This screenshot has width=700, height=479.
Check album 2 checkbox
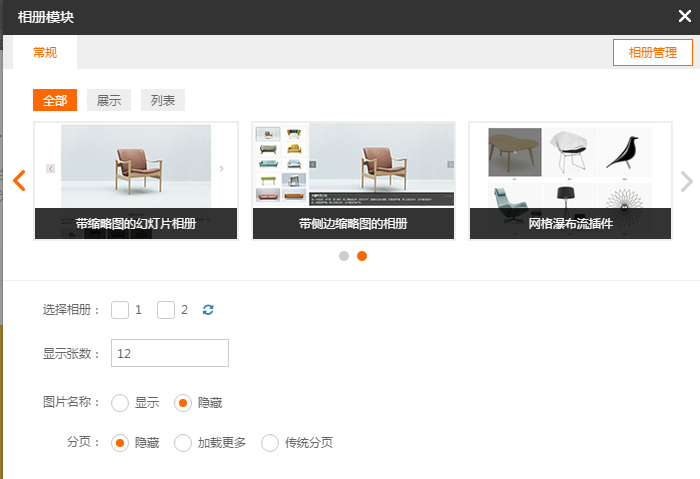click(x=166, y=310)
